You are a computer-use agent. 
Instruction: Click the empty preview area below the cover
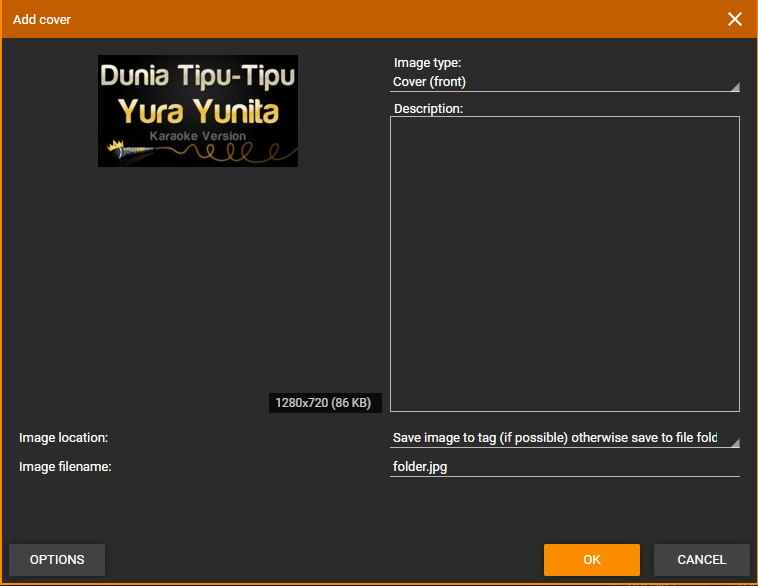190,280
